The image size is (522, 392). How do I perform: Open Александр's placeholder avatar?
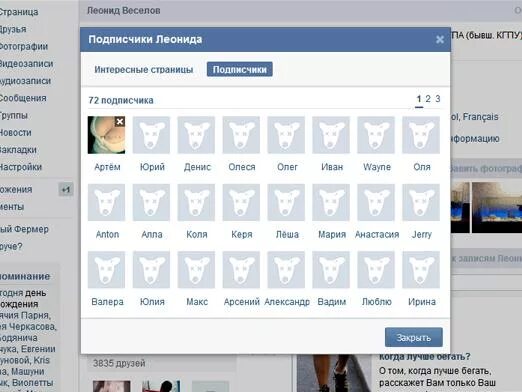286,270
